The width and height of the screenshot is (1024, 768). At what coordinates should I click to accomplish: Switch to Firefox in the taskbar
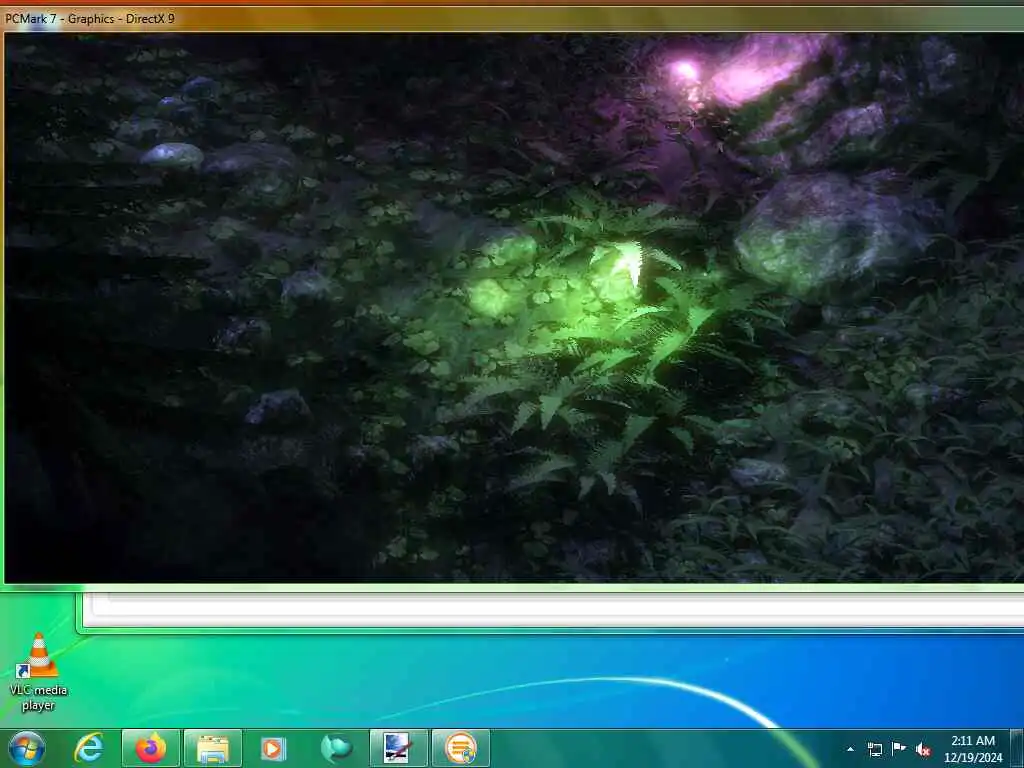[151, 748]
